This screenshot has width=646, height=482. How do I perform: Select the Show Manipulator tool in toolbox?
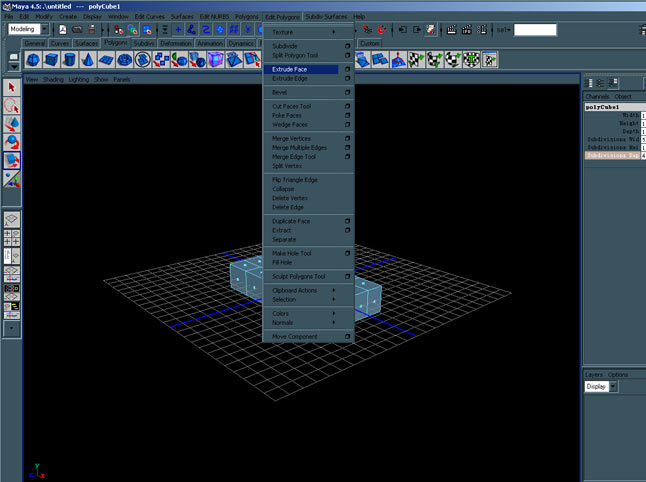pos(12,179)
